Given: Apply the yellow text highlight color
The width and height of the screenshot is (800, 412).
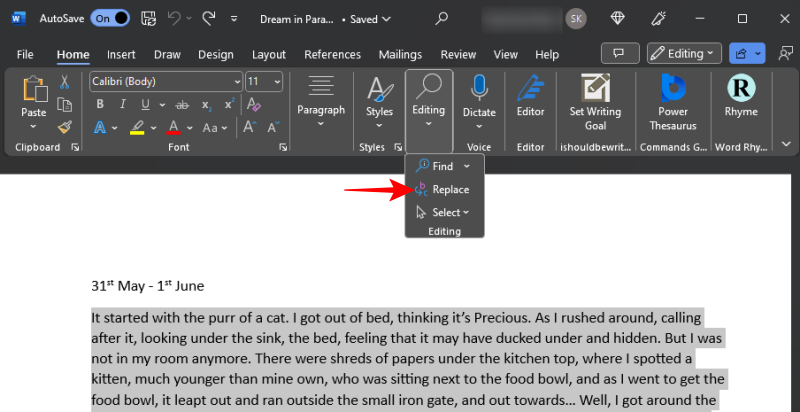Looking at the screenshot, I should pos(137,127).
